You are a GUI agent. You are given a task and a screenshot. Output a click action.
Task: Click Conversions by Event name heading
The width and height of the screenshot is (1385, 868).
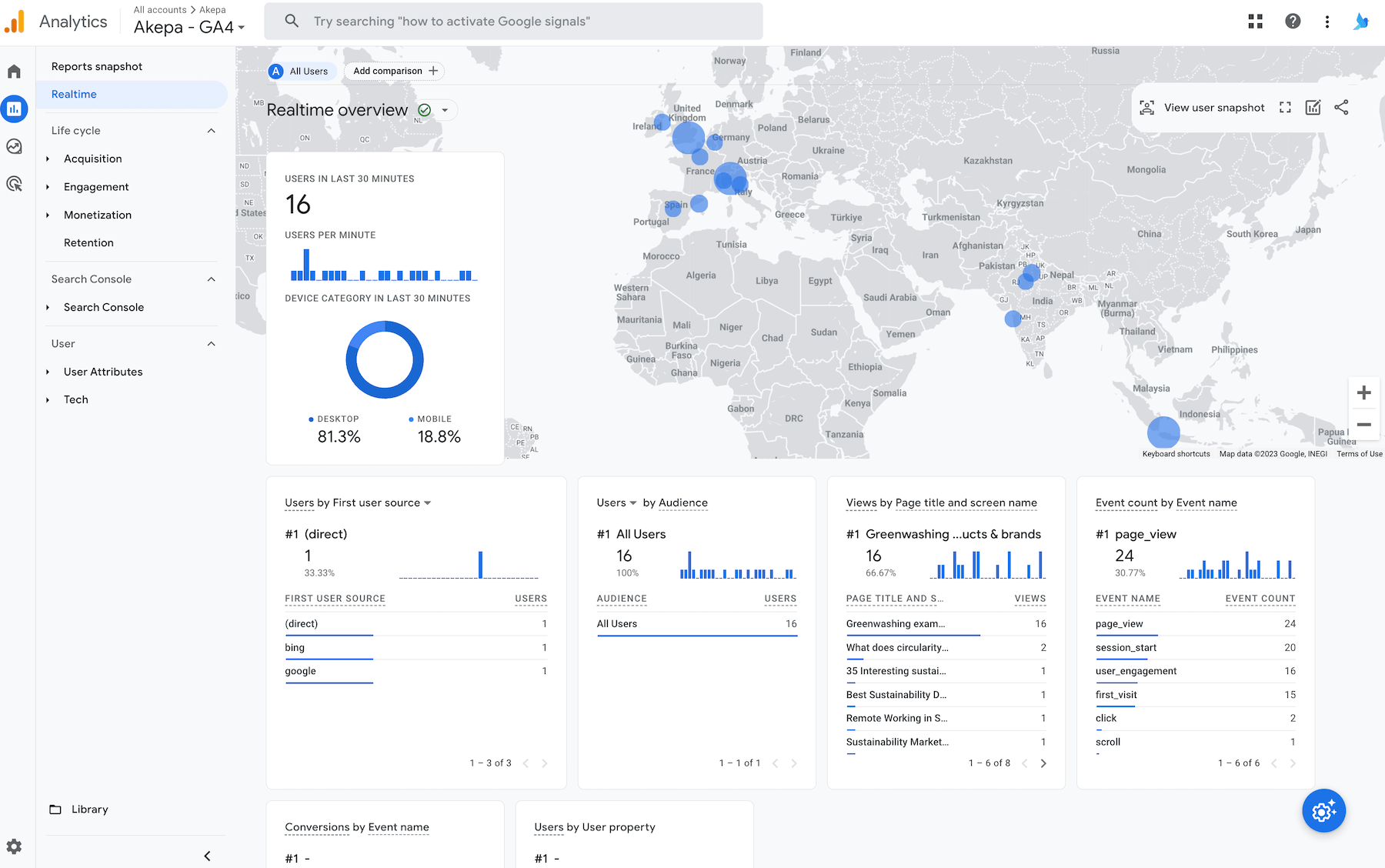pos(357,828)
